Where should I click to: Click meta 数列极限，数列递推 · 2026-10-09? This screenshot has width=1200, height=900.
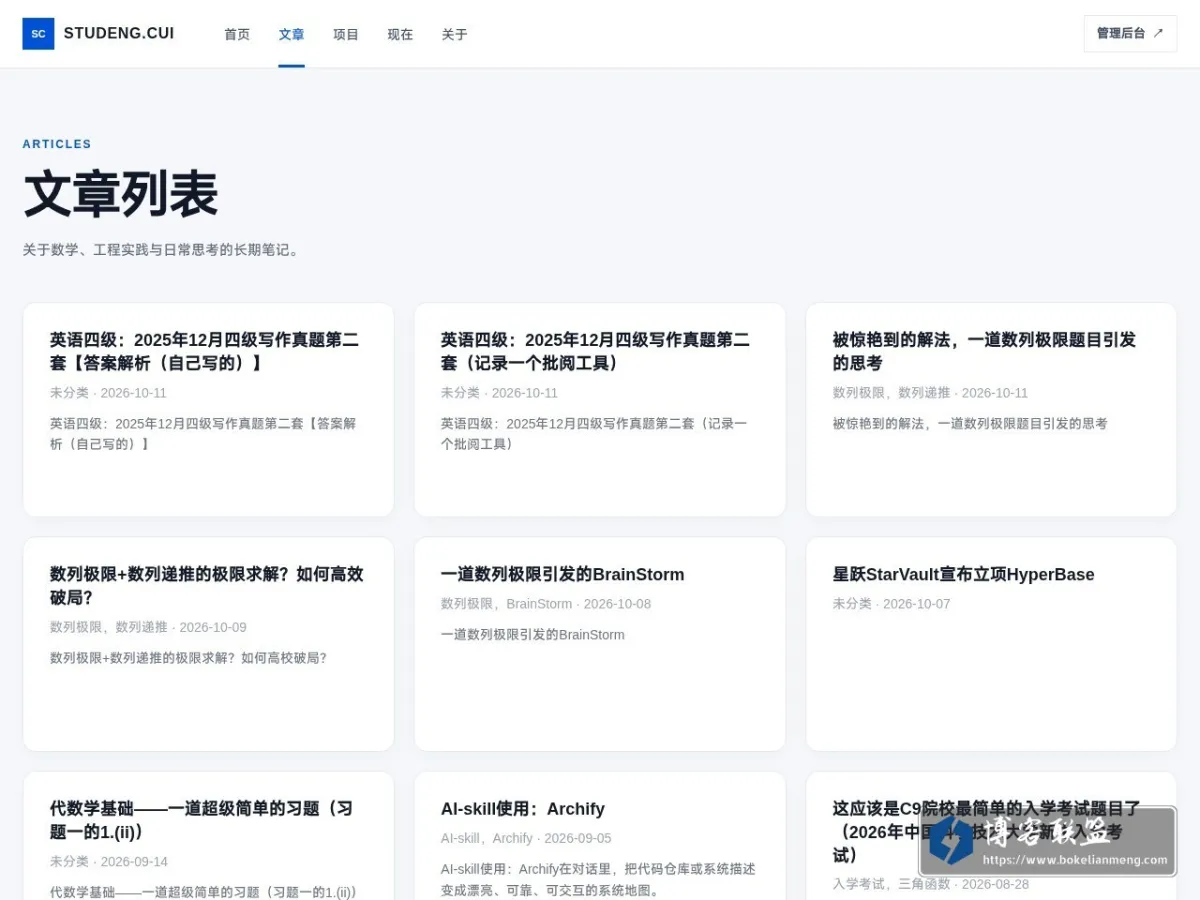(x=148, y=627)
